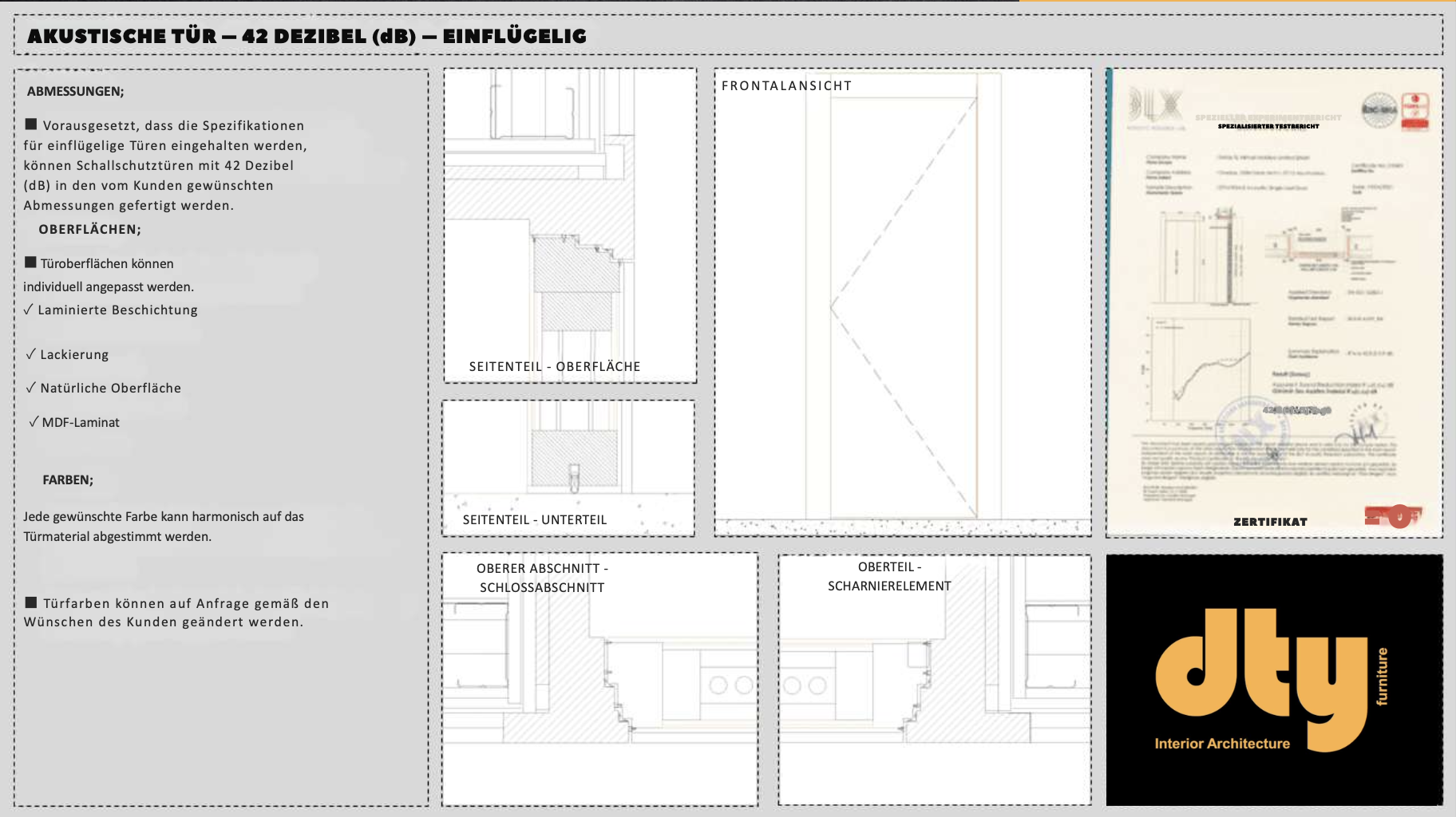Click the dty furniture logo
The image size is (1456, 817).
[1274, 680]
